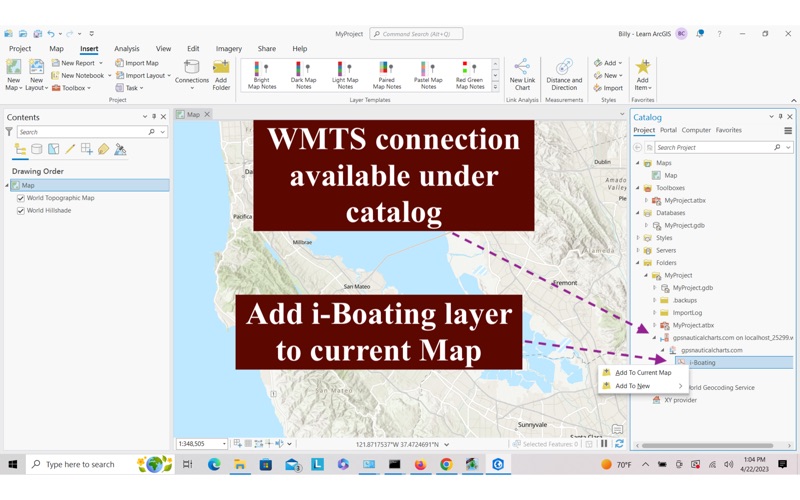The height and width of the screenshot is (500, 800).
Task: Refresh the map view icon
Action: click(619, 444)
